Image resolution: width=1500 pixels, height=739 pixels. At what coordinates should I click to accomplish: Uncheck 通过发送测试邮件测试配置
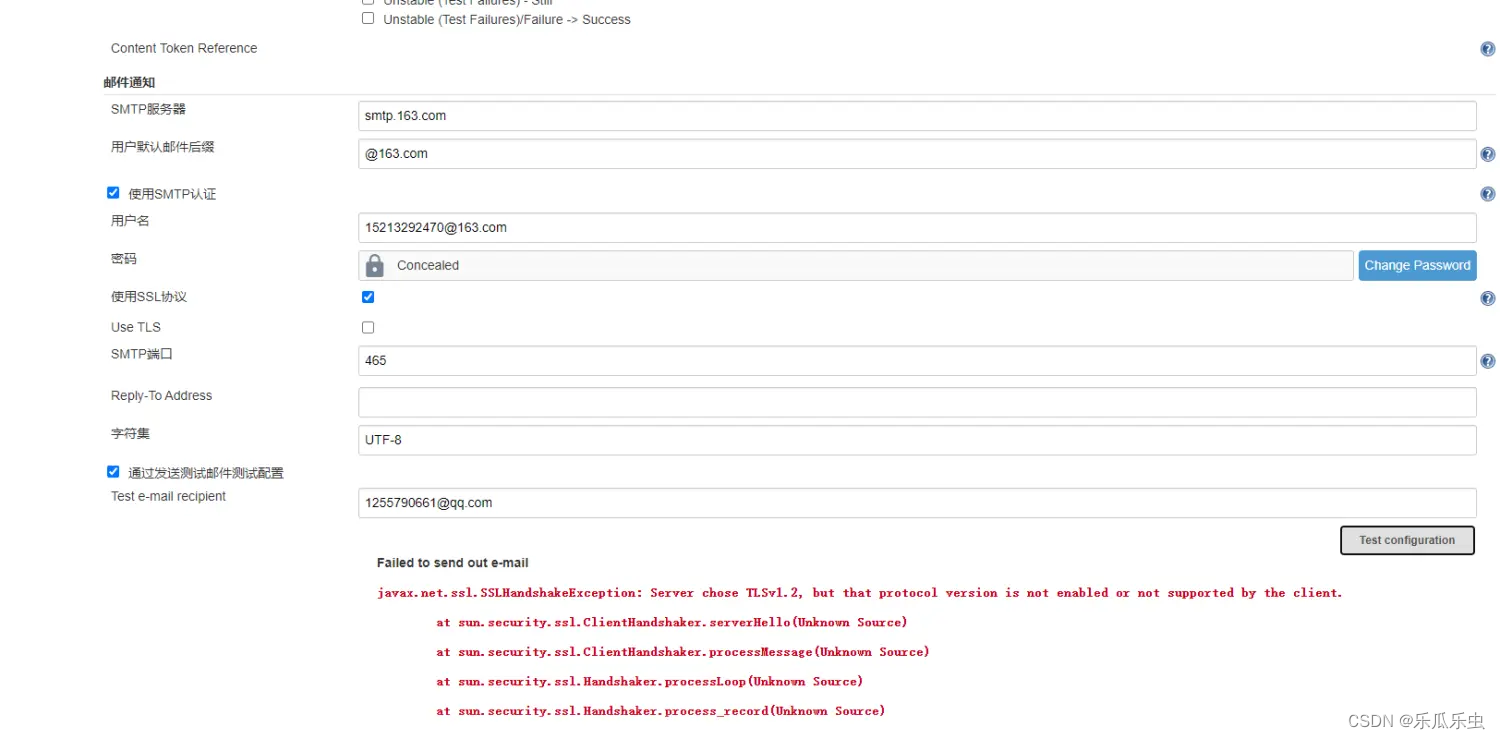point(113,471)
